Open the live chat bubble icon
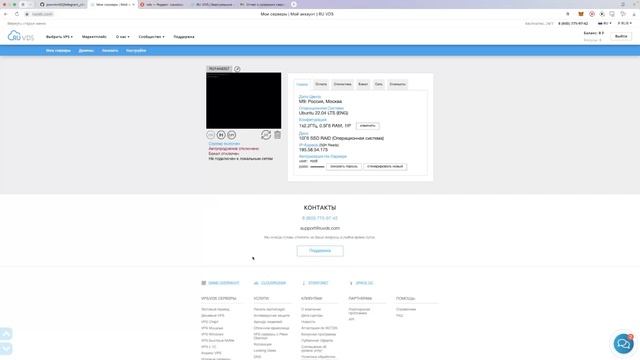640x360 pixels. tap(623, 343)
